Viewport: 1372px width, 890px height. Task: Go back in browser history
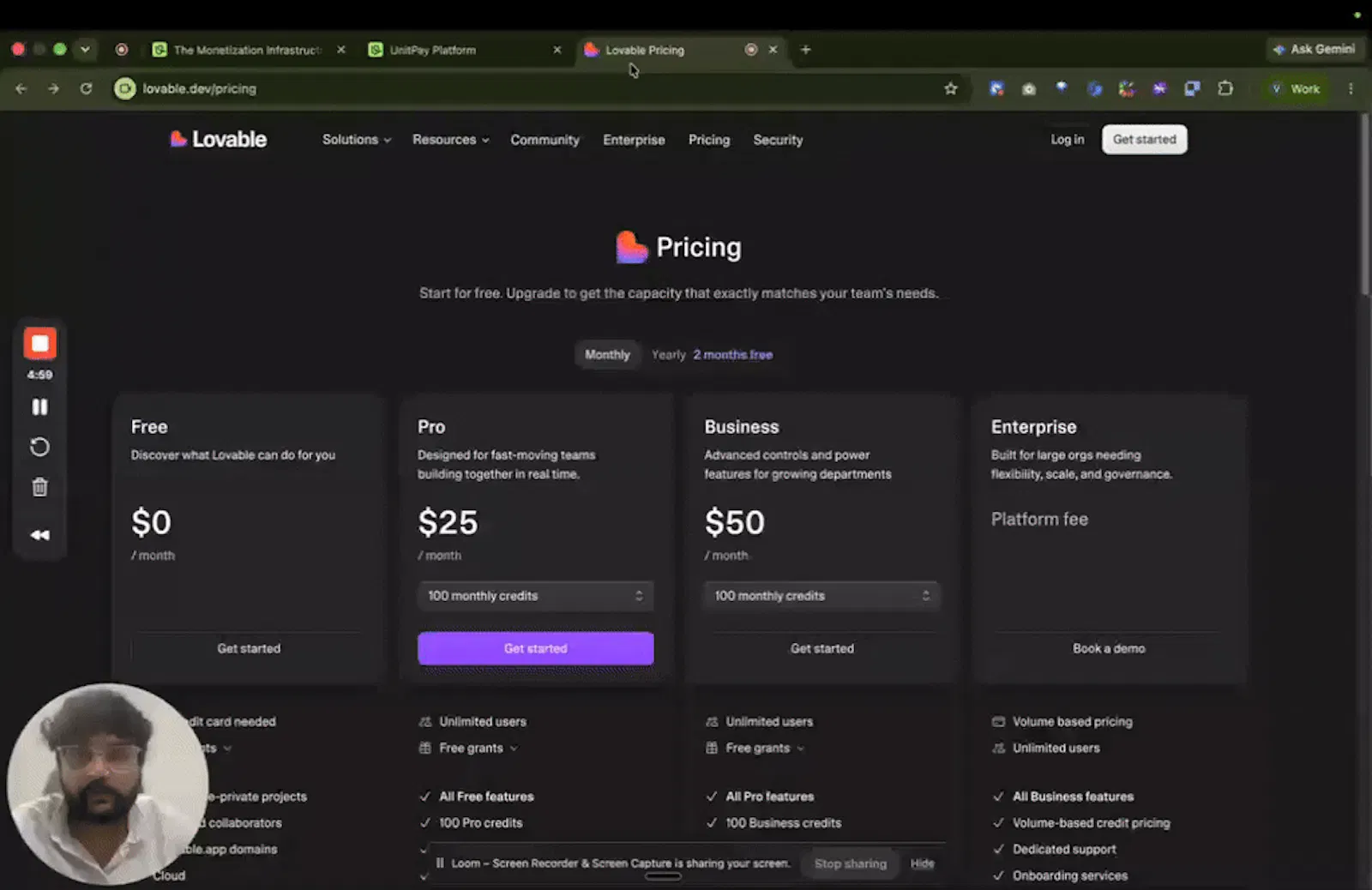pos(21,89)
